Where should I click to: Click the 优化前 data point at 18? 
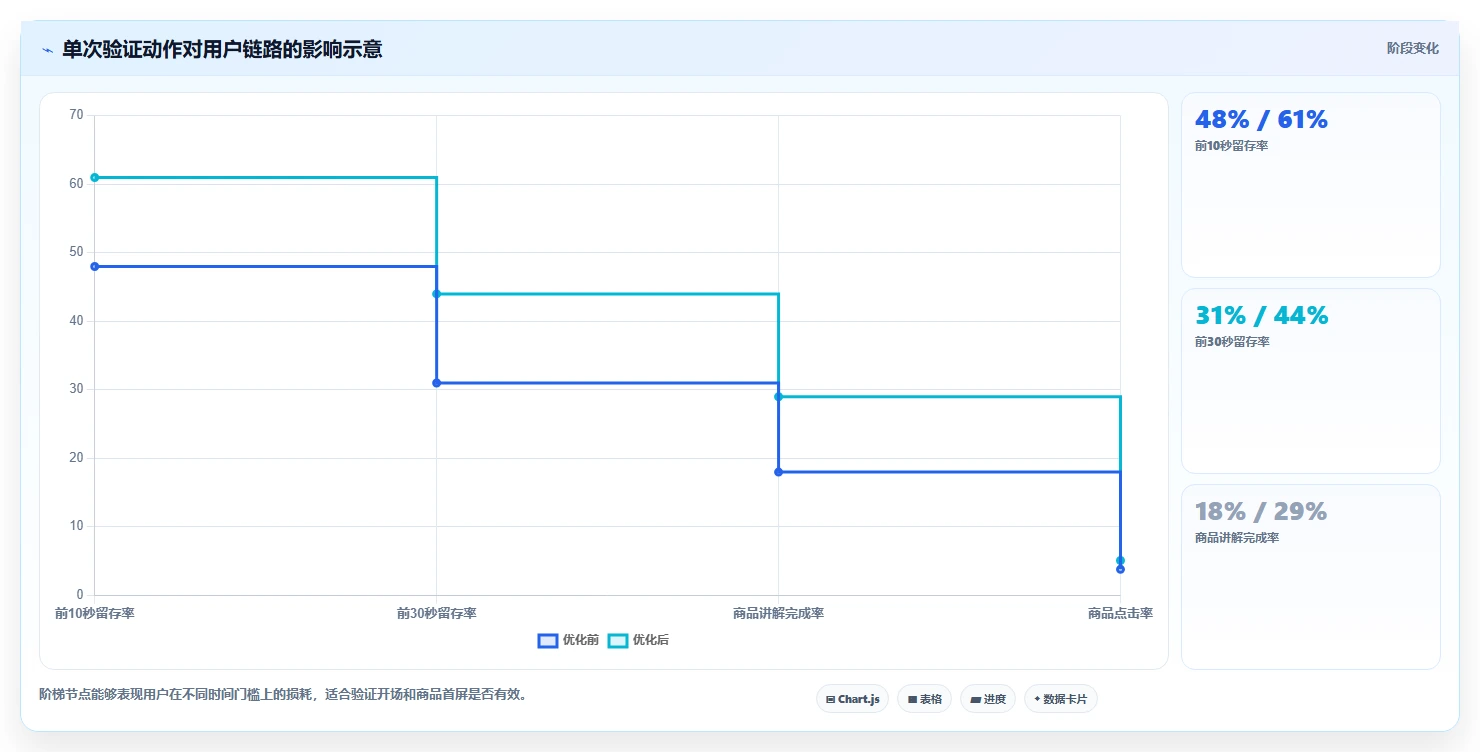(779, 472)
